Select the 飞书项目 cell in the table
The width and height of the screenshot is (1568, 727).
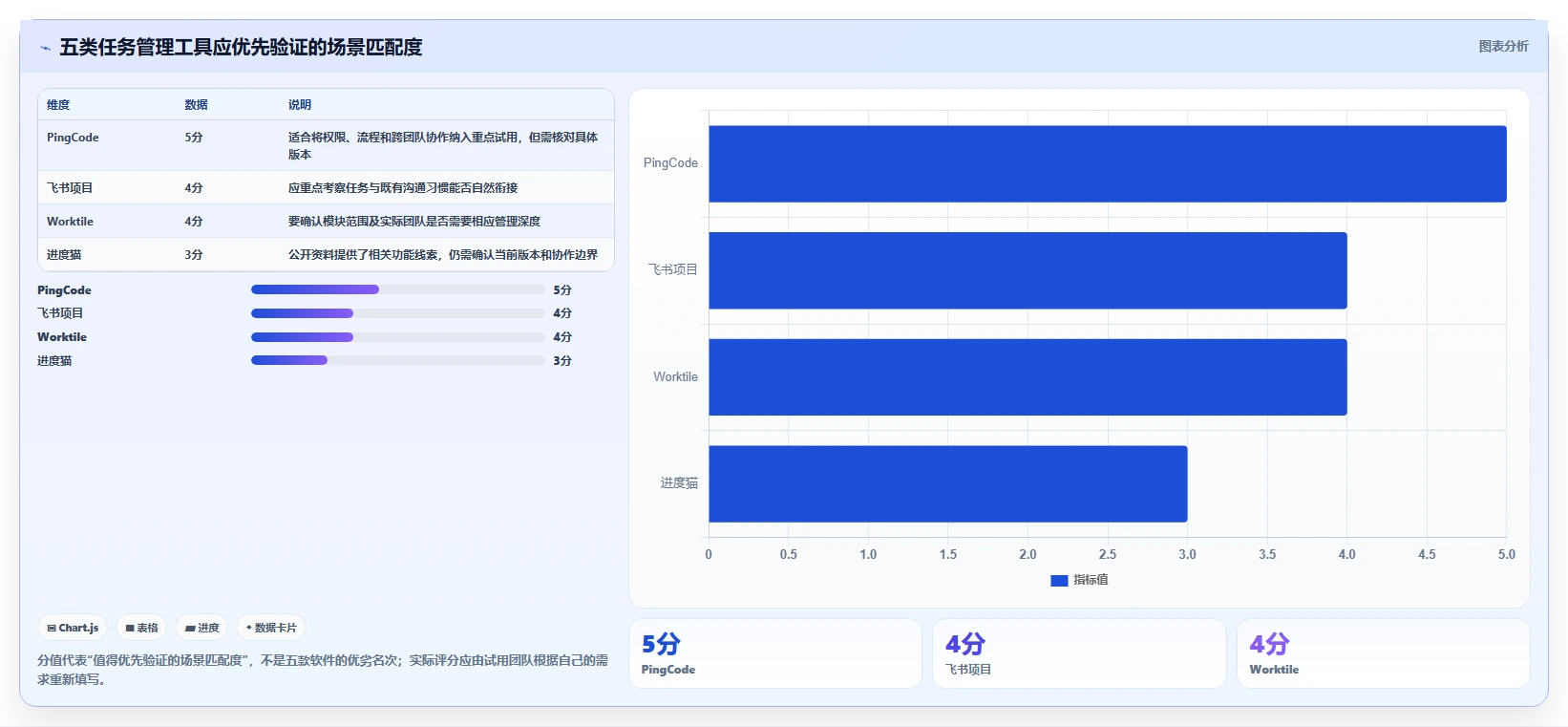70,188
